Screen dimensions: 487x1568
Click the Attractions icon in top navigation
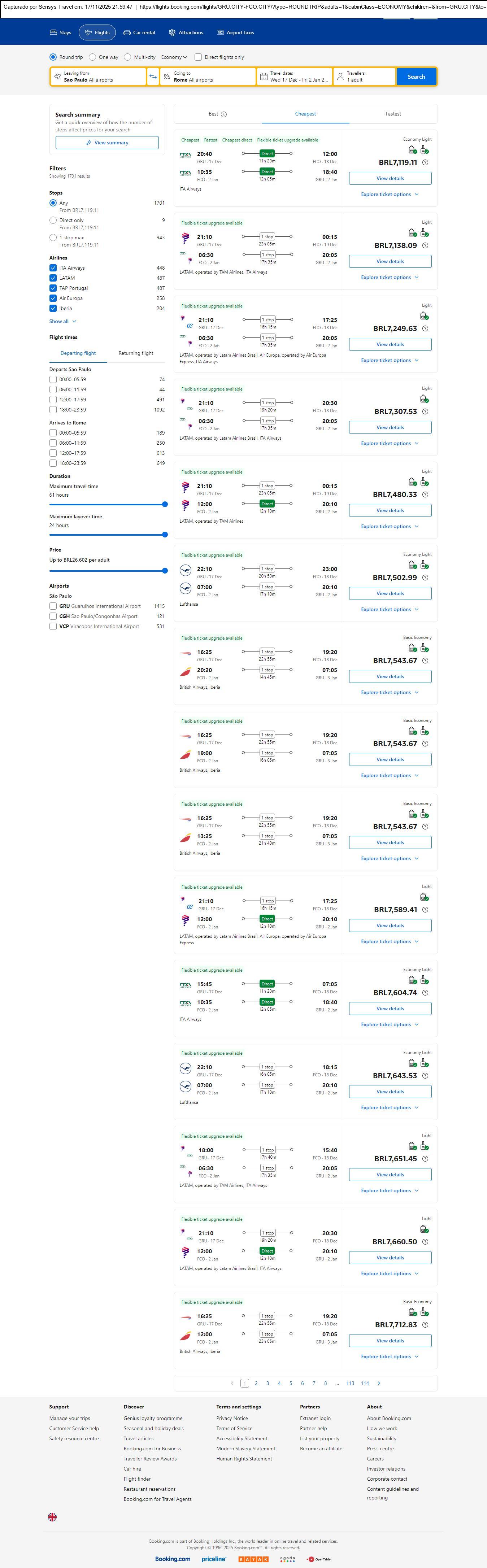pos(172,33)
